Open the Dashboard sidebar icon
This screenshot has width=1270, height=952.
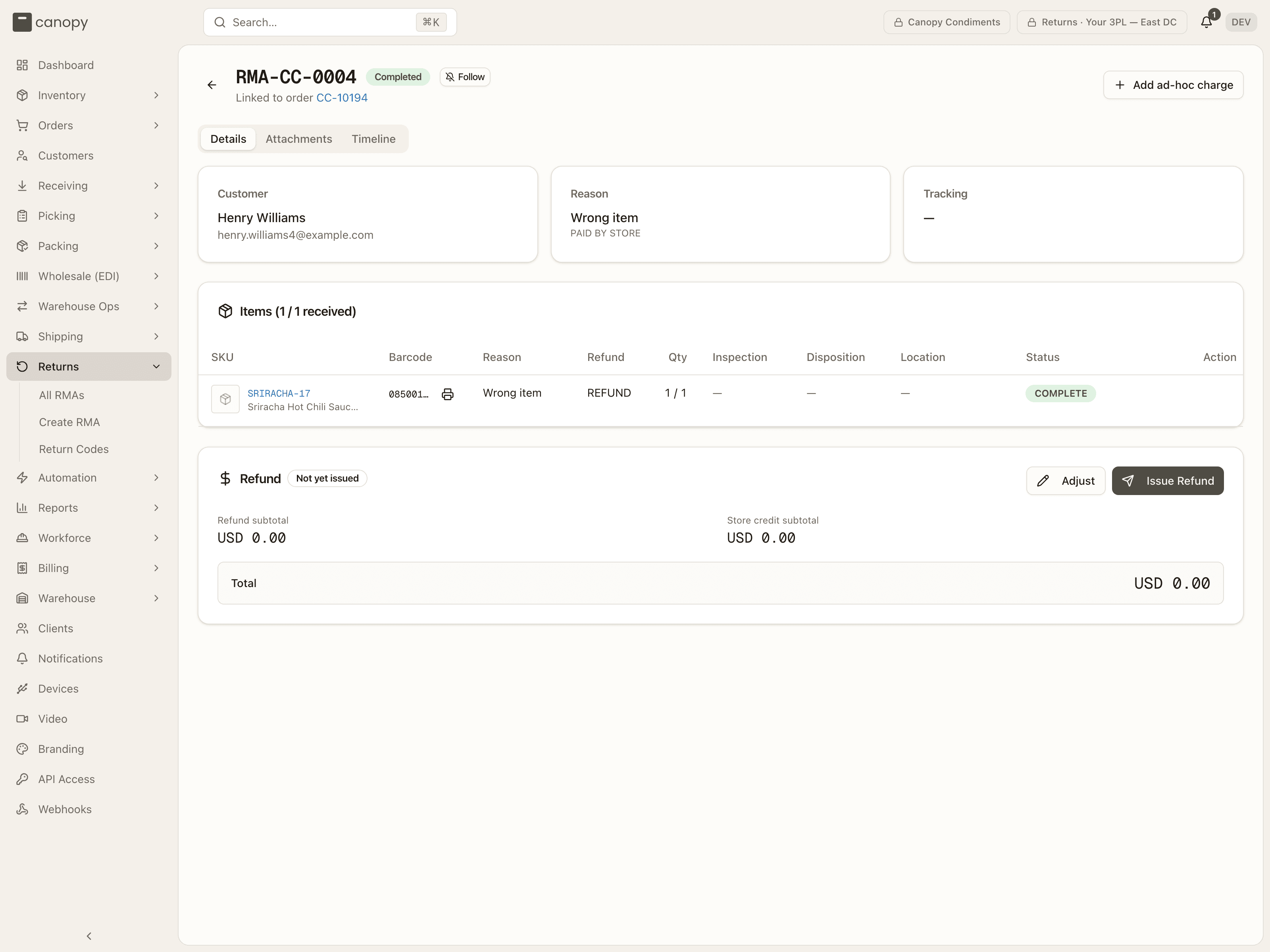(22, 65)
